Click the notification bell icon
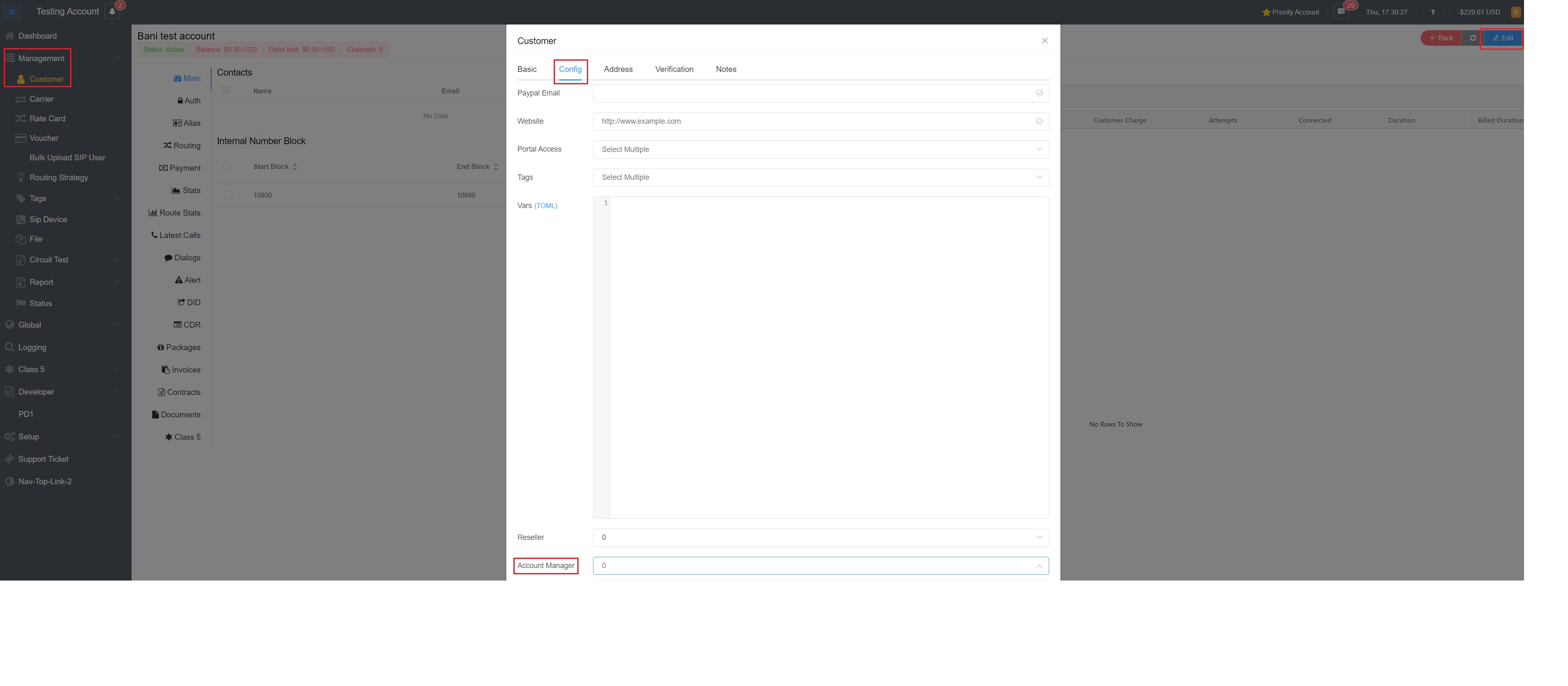Screen dimensions: 1568x686 [x=112, y=12]
